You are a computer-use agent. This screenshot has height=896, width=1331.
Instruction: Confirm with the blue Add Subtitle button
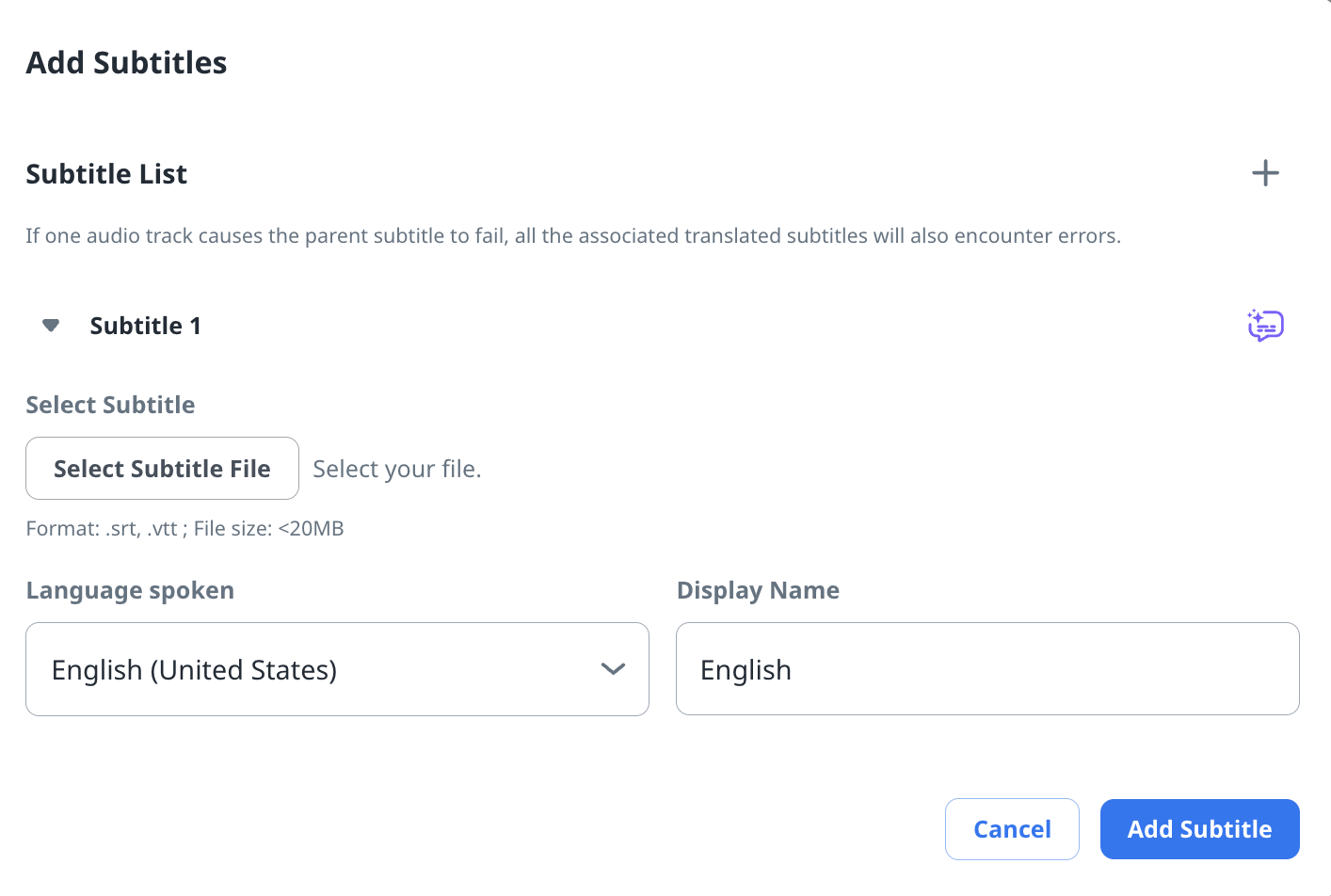point(1198,829)
